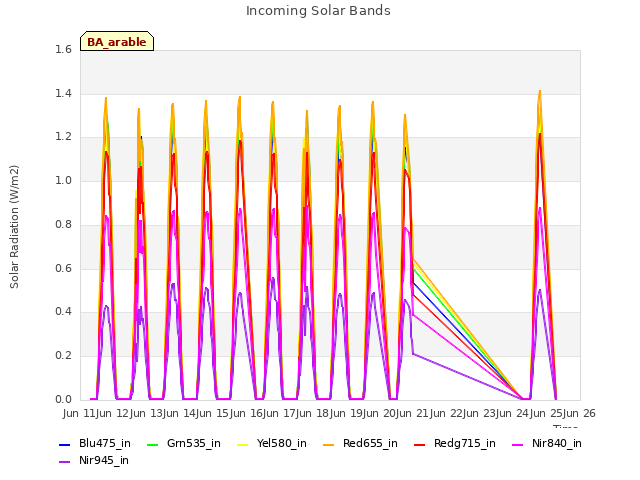
Task: Click the Incoming Solar Bands chart title
Action: 318,11
